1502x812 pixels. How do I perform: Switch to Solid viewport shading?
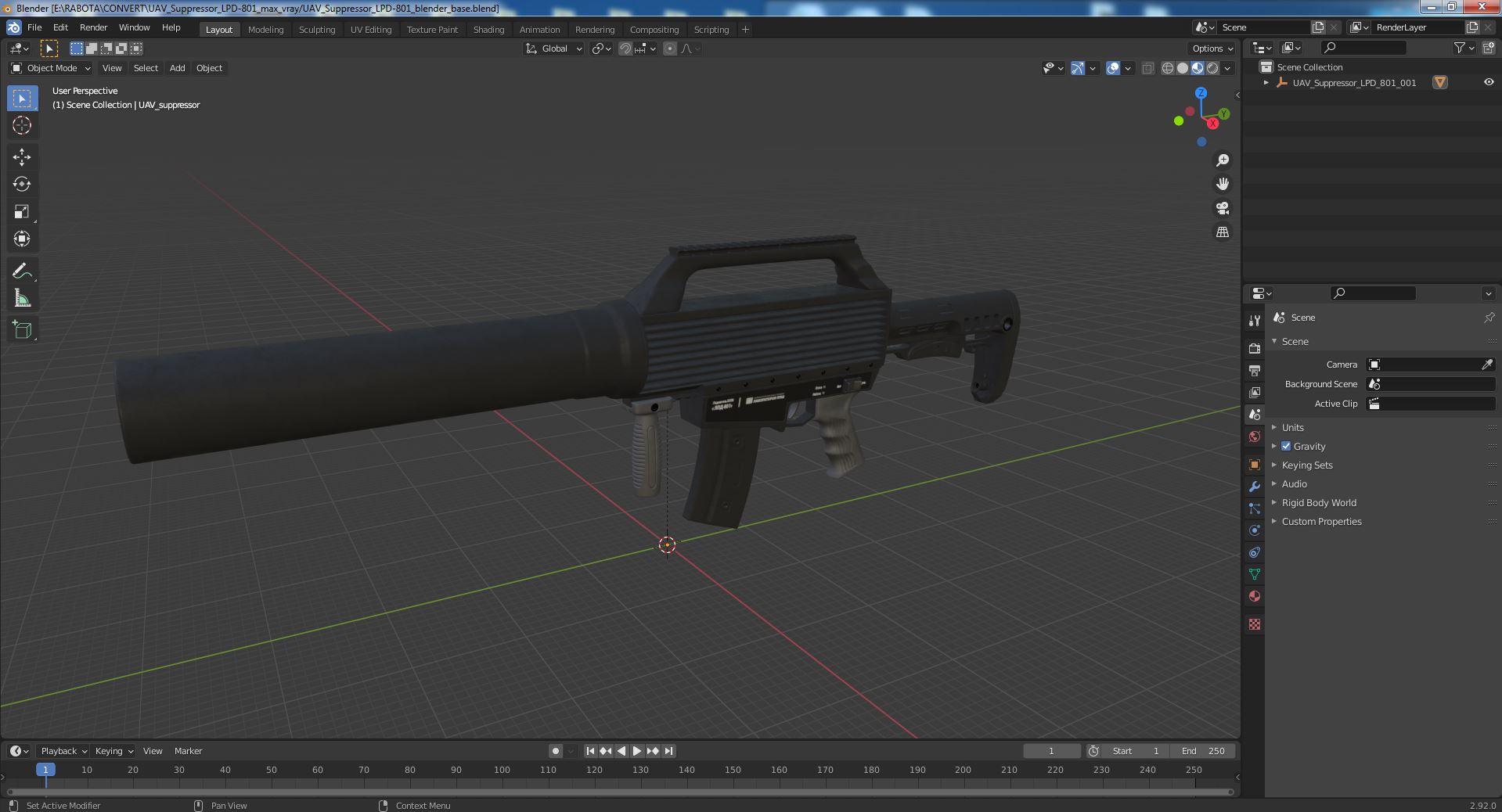pos(1183,68)
